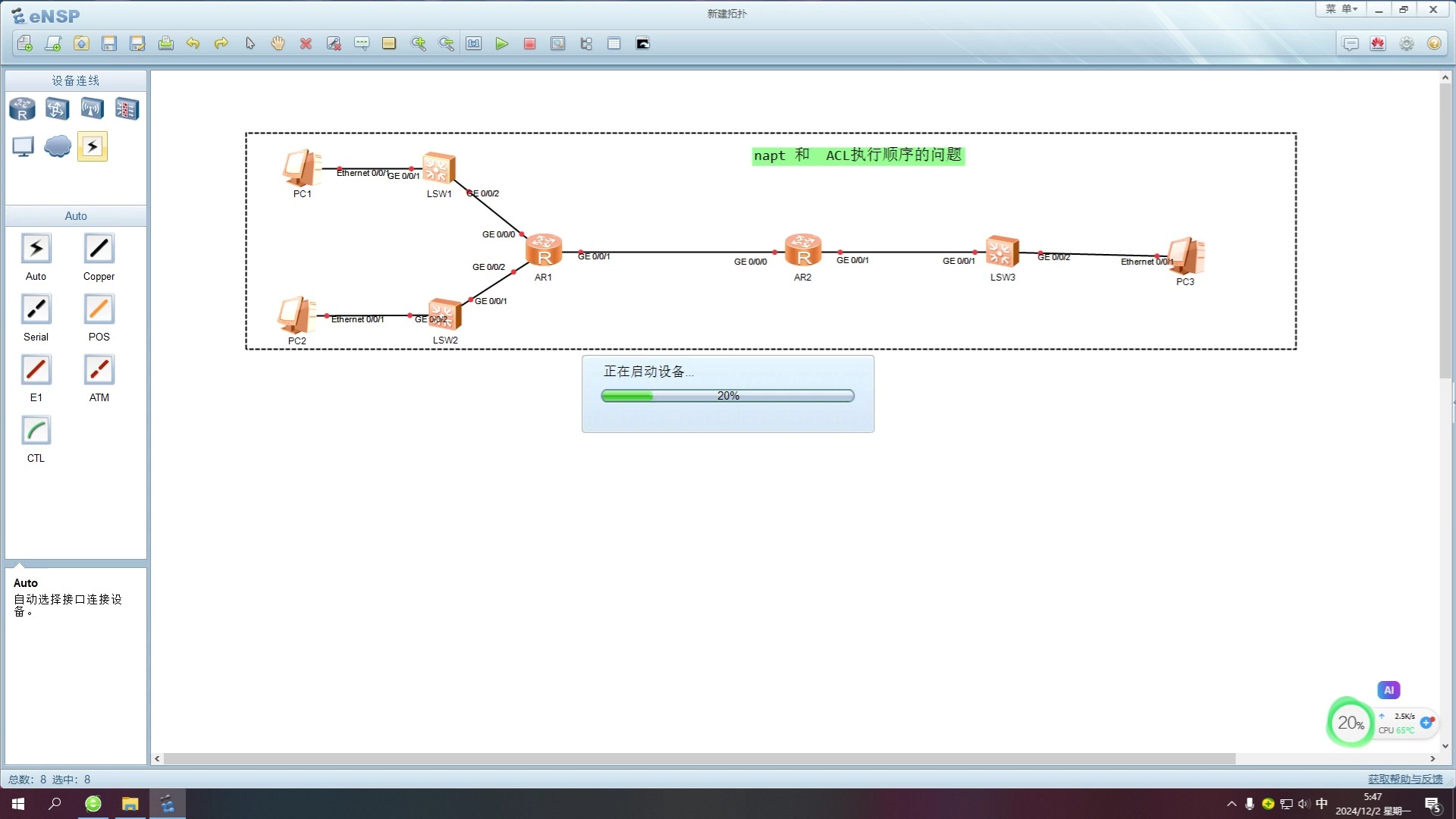The width and height of the screenshot is (1456, 819).
Task: Choose the E1 cable type
Action: tap(36, 370)
